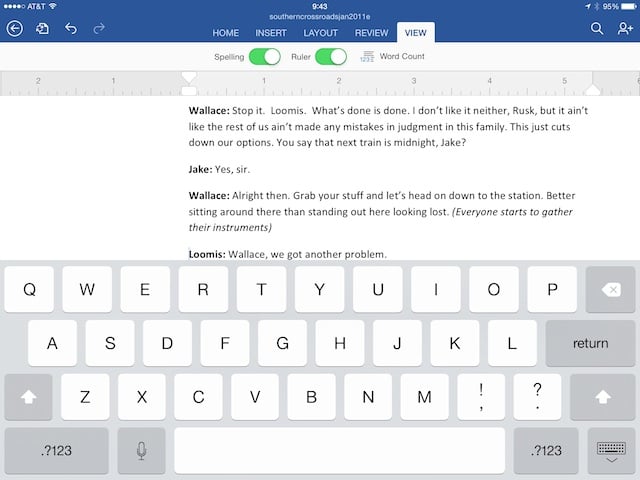Tap the B key
Screen dimensions: 640x480
(311, 397)
